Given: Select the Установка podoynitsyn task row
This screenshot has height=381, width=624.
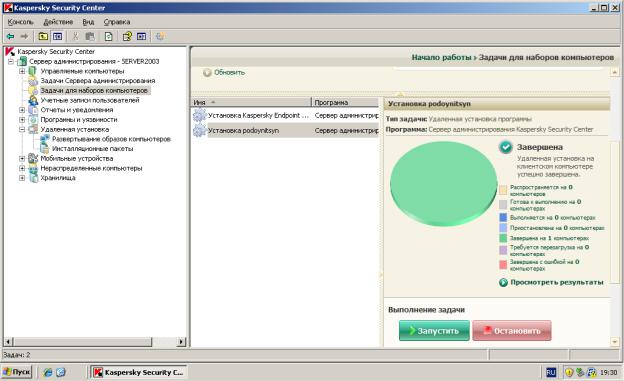Looking at the screenshot, I should [x=285, y=130].
